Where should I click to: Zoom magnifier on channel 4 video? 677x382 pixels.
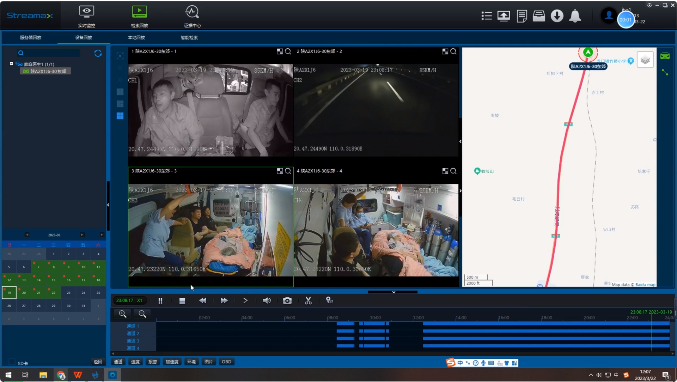pyautogui.click(x=453, y=171)
